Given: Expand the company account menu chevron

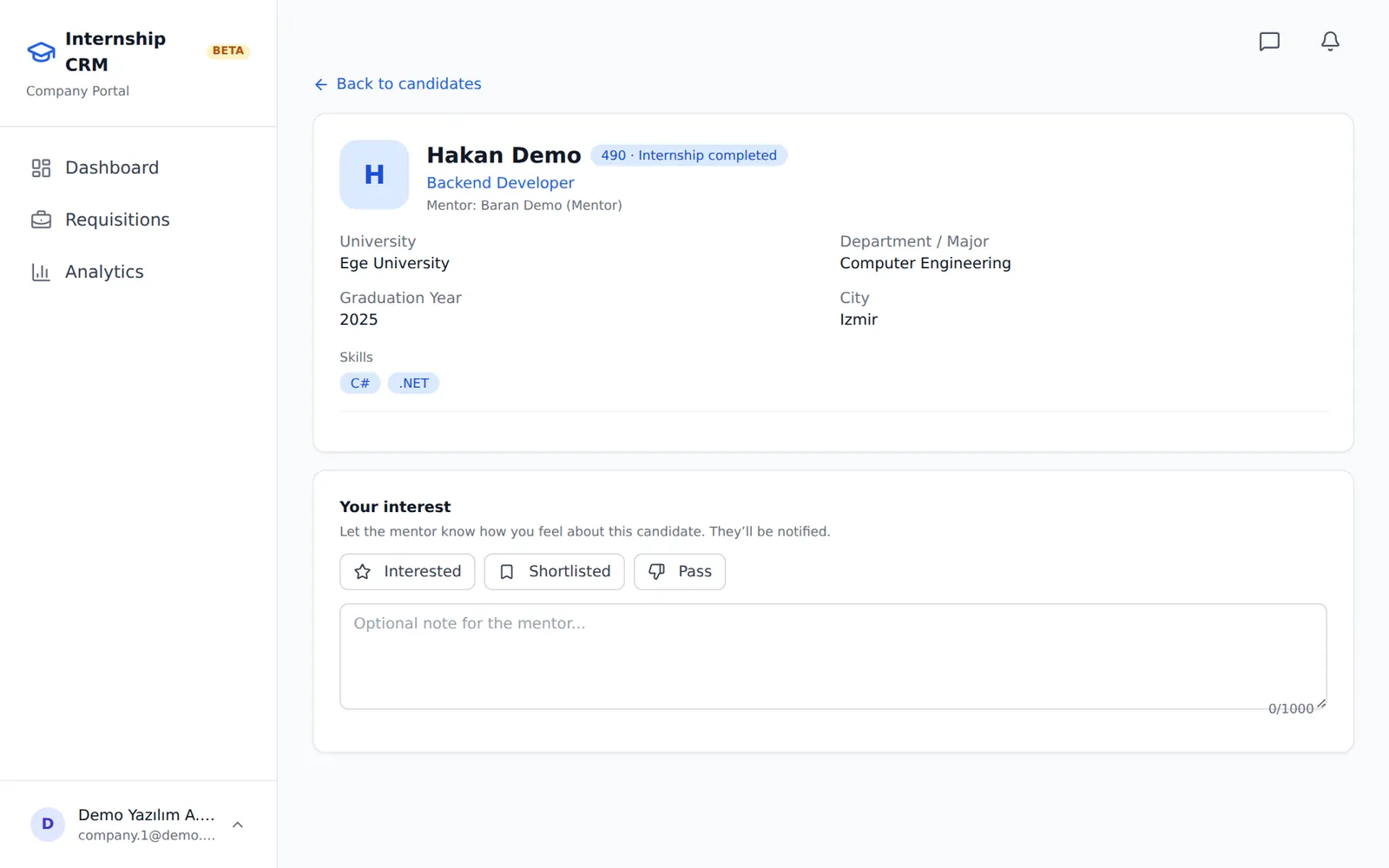Looking at the screenshot, I should [x=238, y=825].
